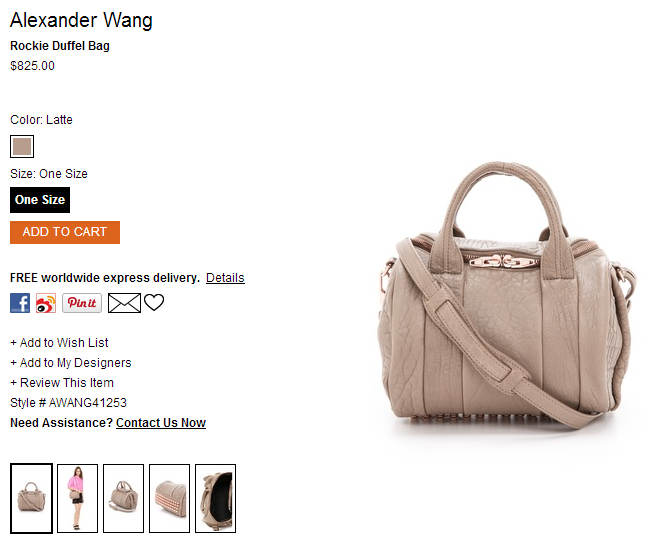Open Review This Item
The image size is (651, 543).
click(x=62, y=383)
